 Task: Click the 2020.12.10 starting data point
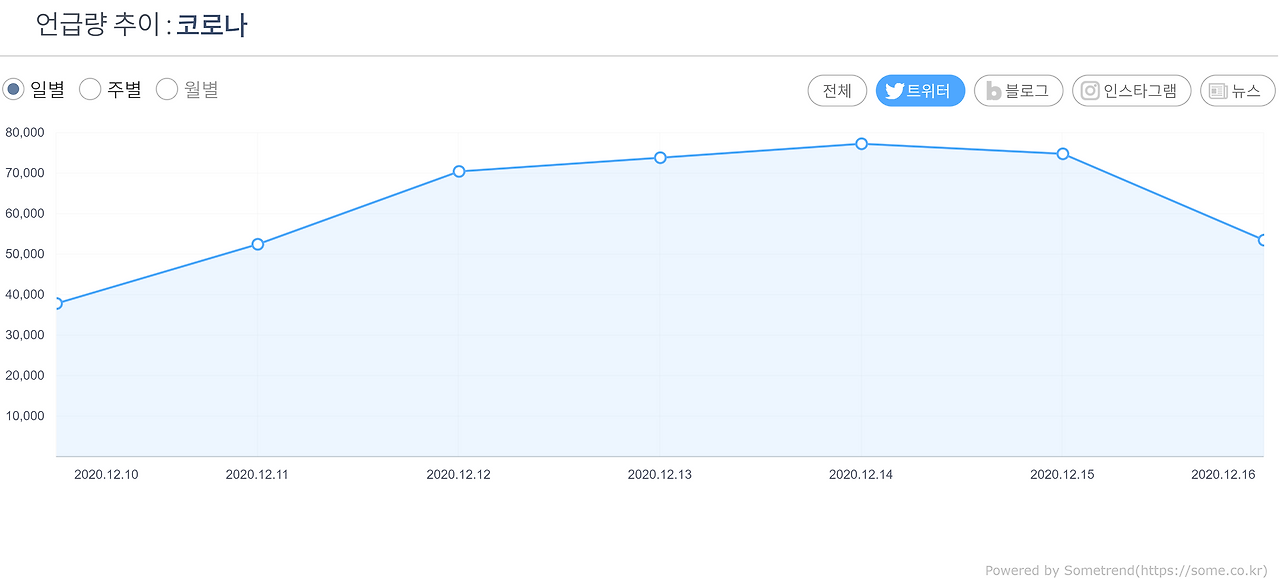[57, 303]
